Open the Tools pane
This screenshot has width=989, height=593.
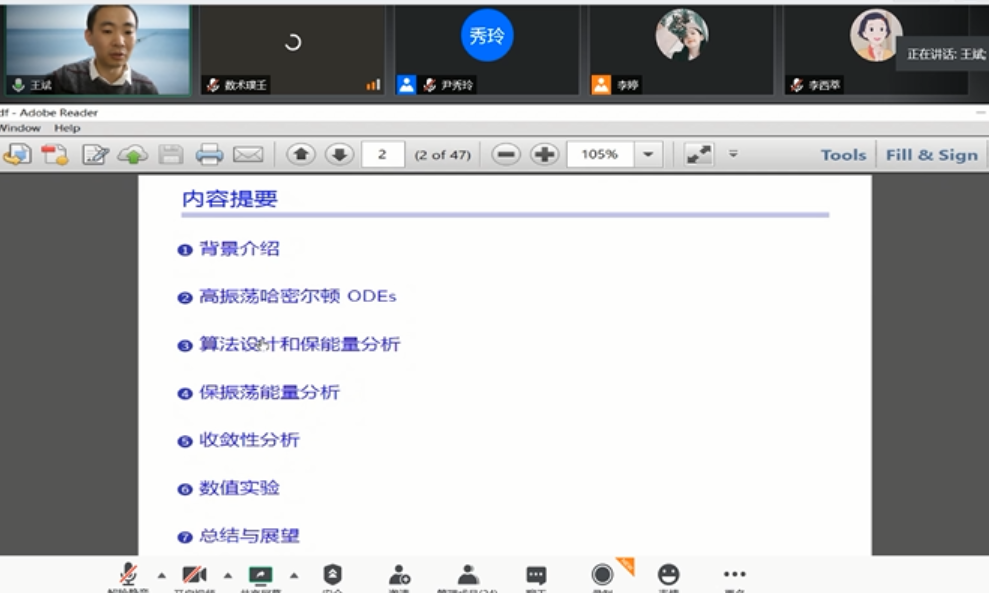point(843,155)
